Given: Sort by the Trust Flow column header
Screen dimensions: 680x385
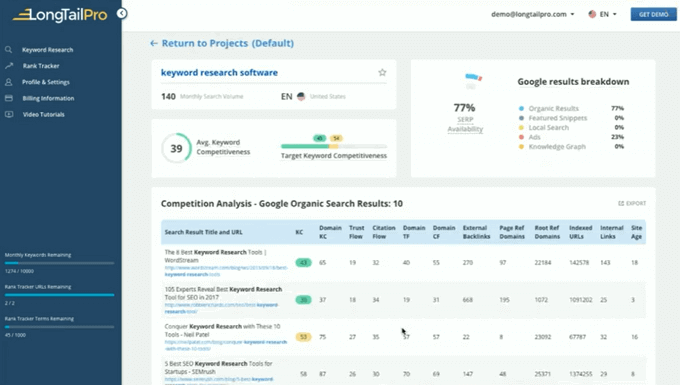Looking at the screenshot, I should (x=356, y=232).
